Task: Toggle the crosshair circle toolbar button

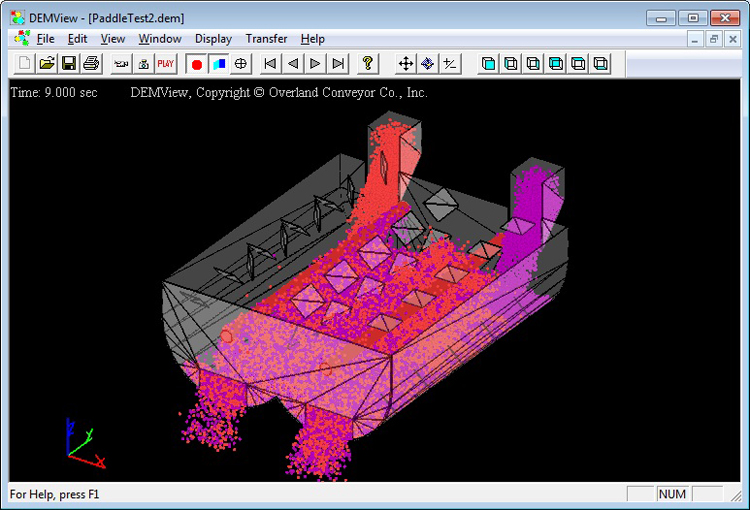Action: (x=241, y=64)
